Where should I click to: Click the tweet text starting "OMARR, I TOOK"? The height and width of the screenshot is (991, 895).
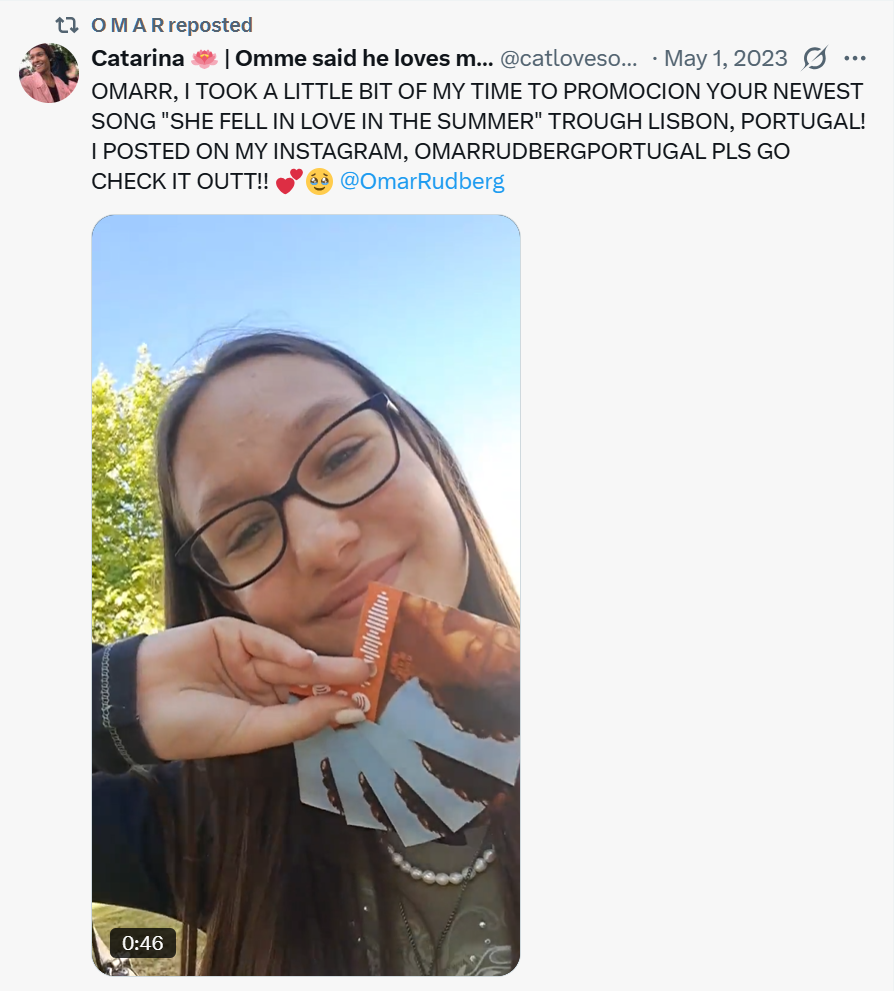coord(478,136)
